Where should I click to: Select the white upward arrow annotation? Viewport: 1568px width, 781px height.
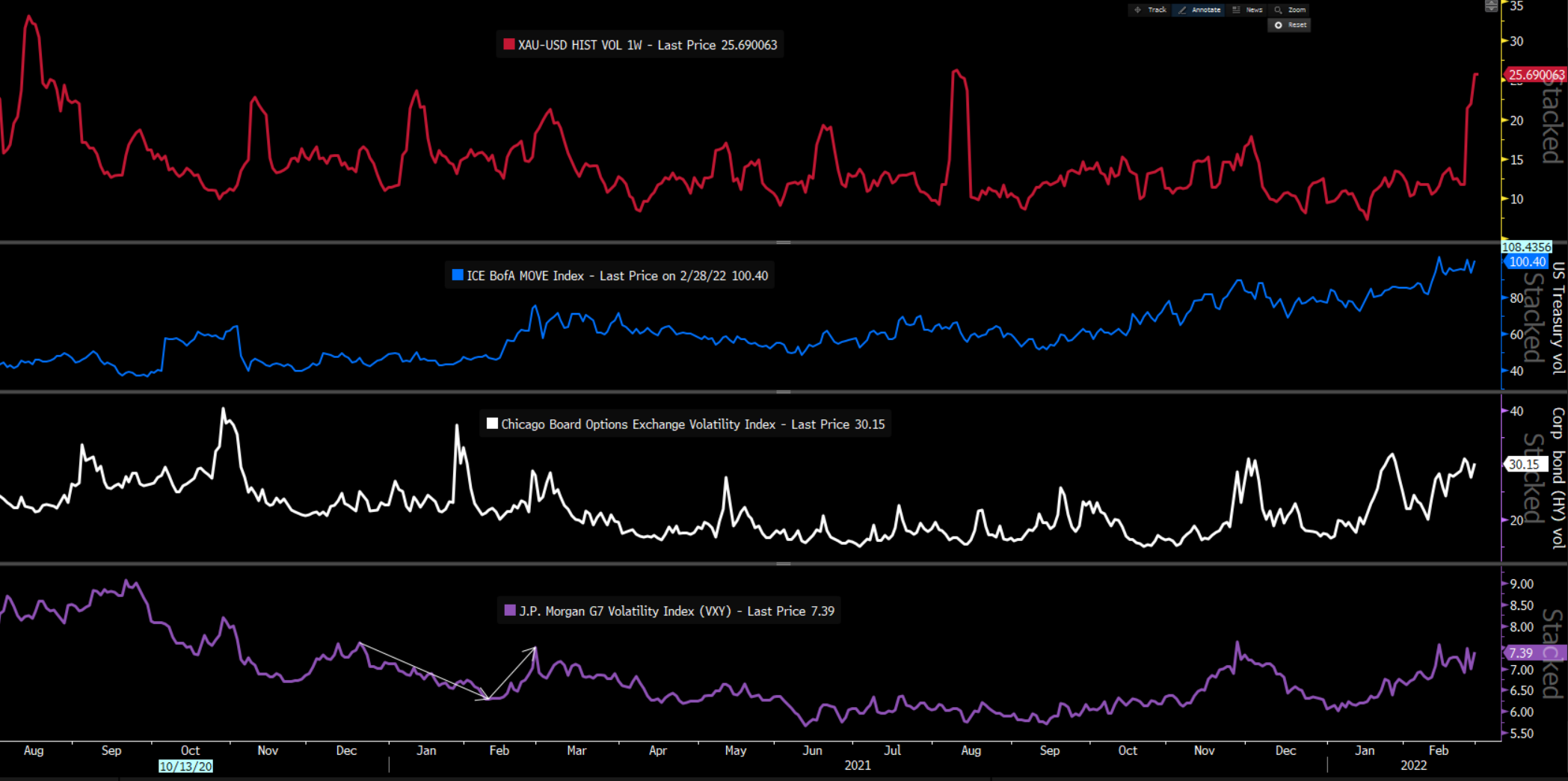click(x=513, y=673)
